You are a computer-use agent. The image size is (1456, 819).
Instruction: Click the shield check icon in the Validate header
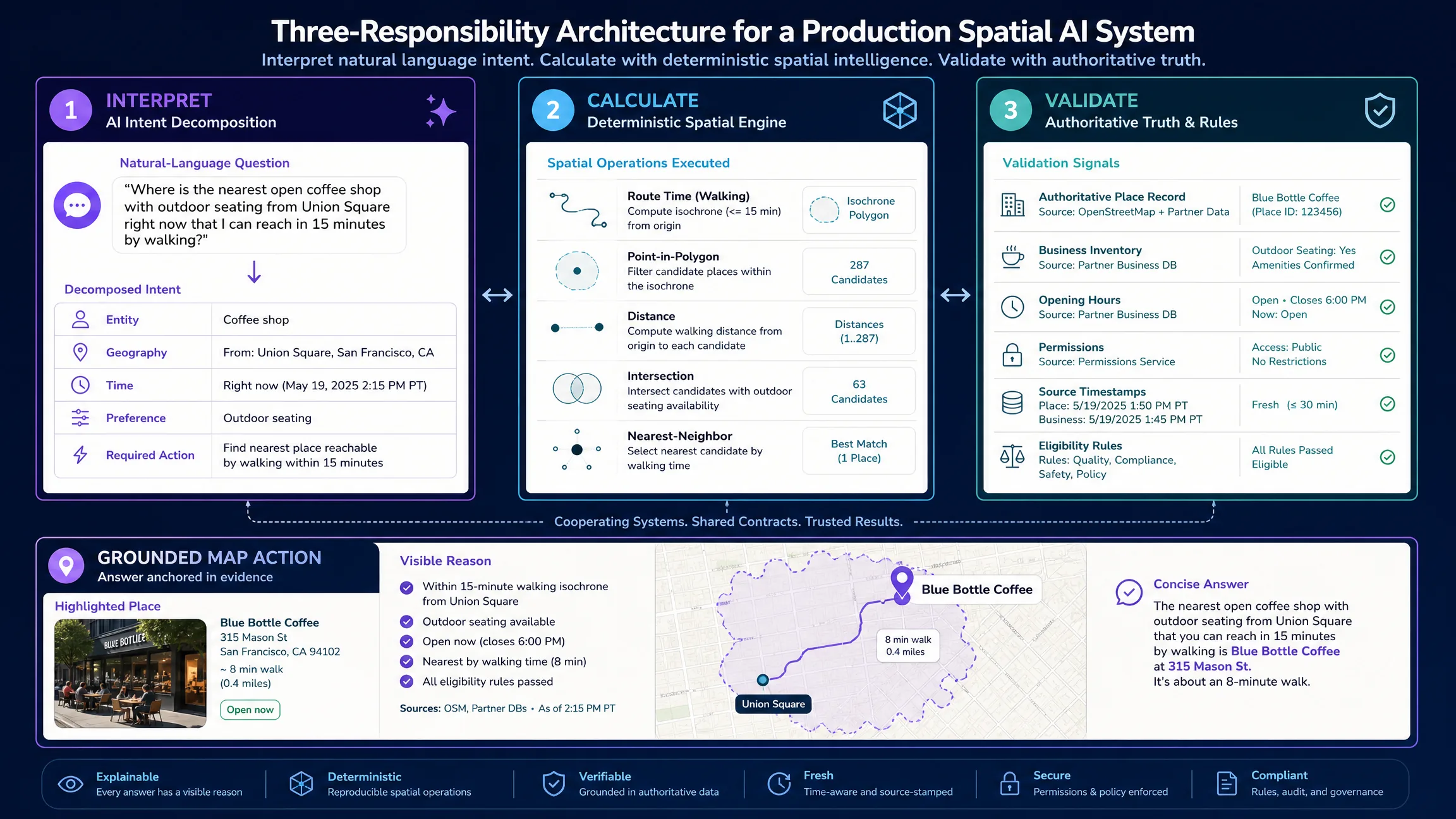point(1380,111)
